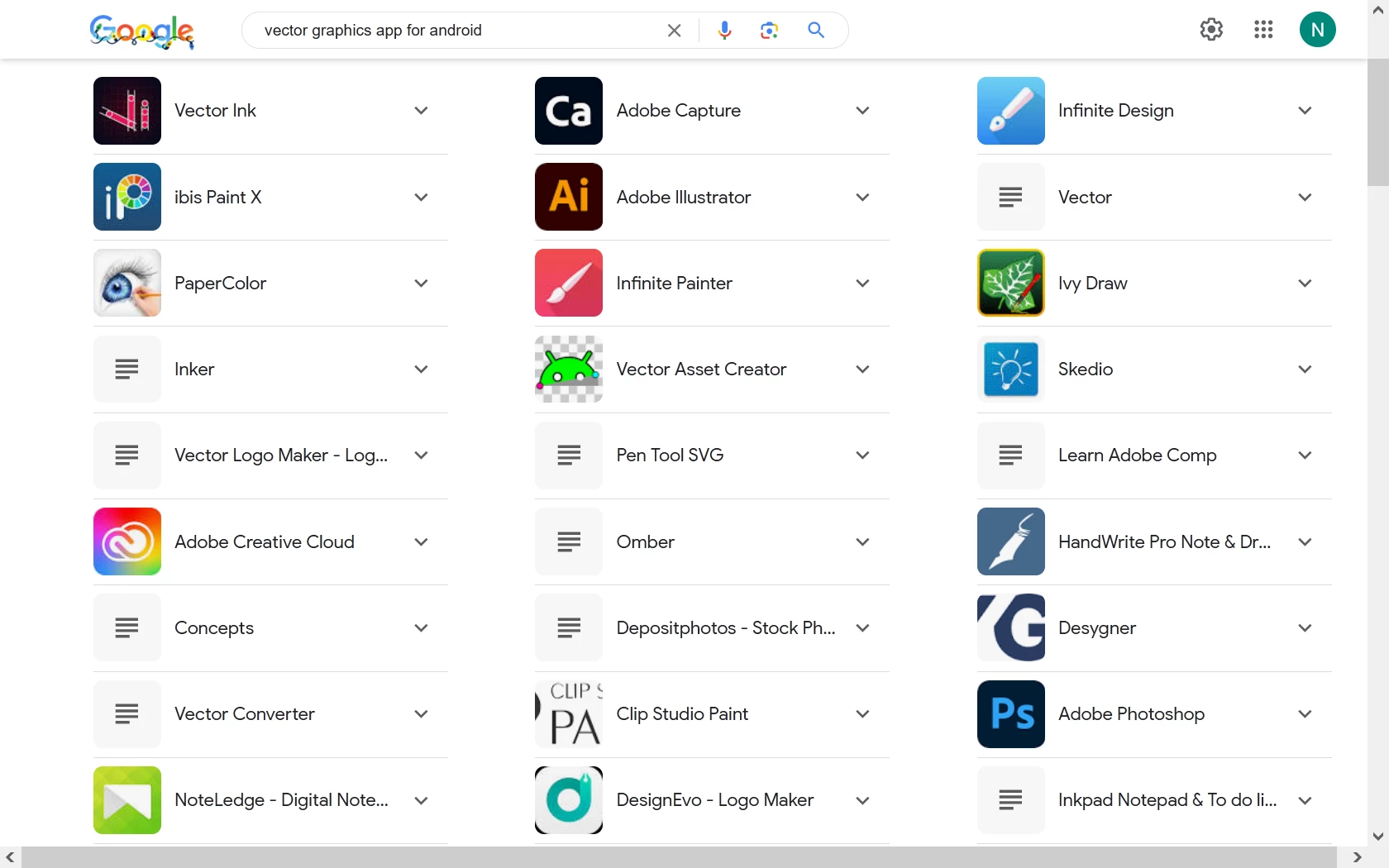
Task: Expand the NoteLedge entry chevron
Action: (421, 800)
